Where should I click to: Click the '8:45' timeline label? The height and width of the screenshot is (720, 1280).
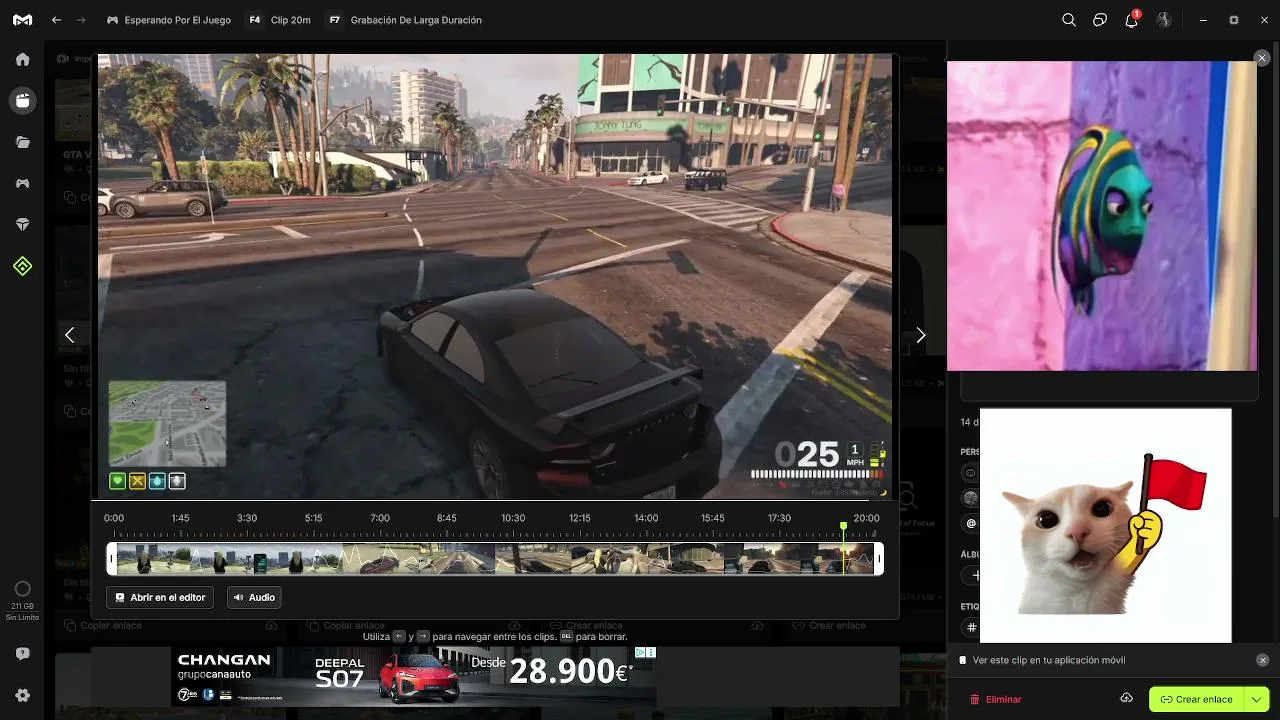tap(447, 518)
